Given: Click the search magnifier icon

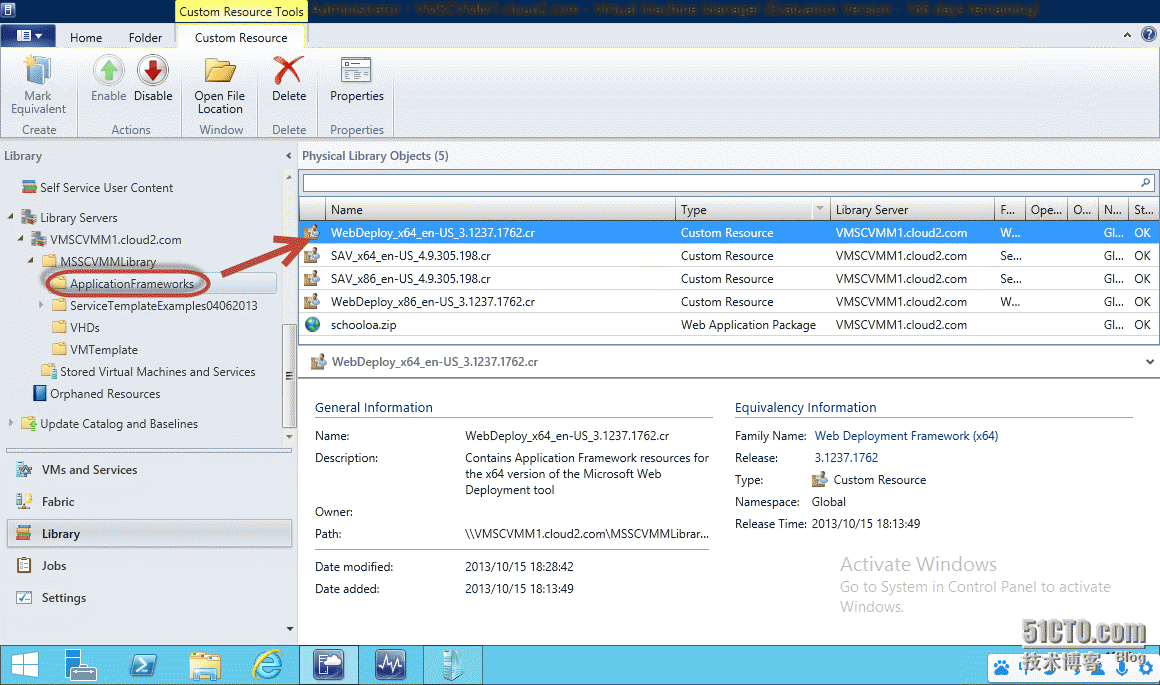Looking at the screenshot, I should [1146, 183].
